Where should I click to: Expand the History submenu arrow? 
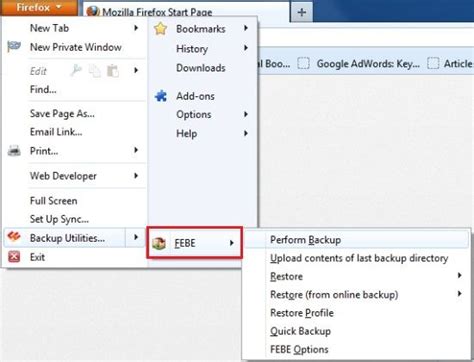[x=246, y=48]
